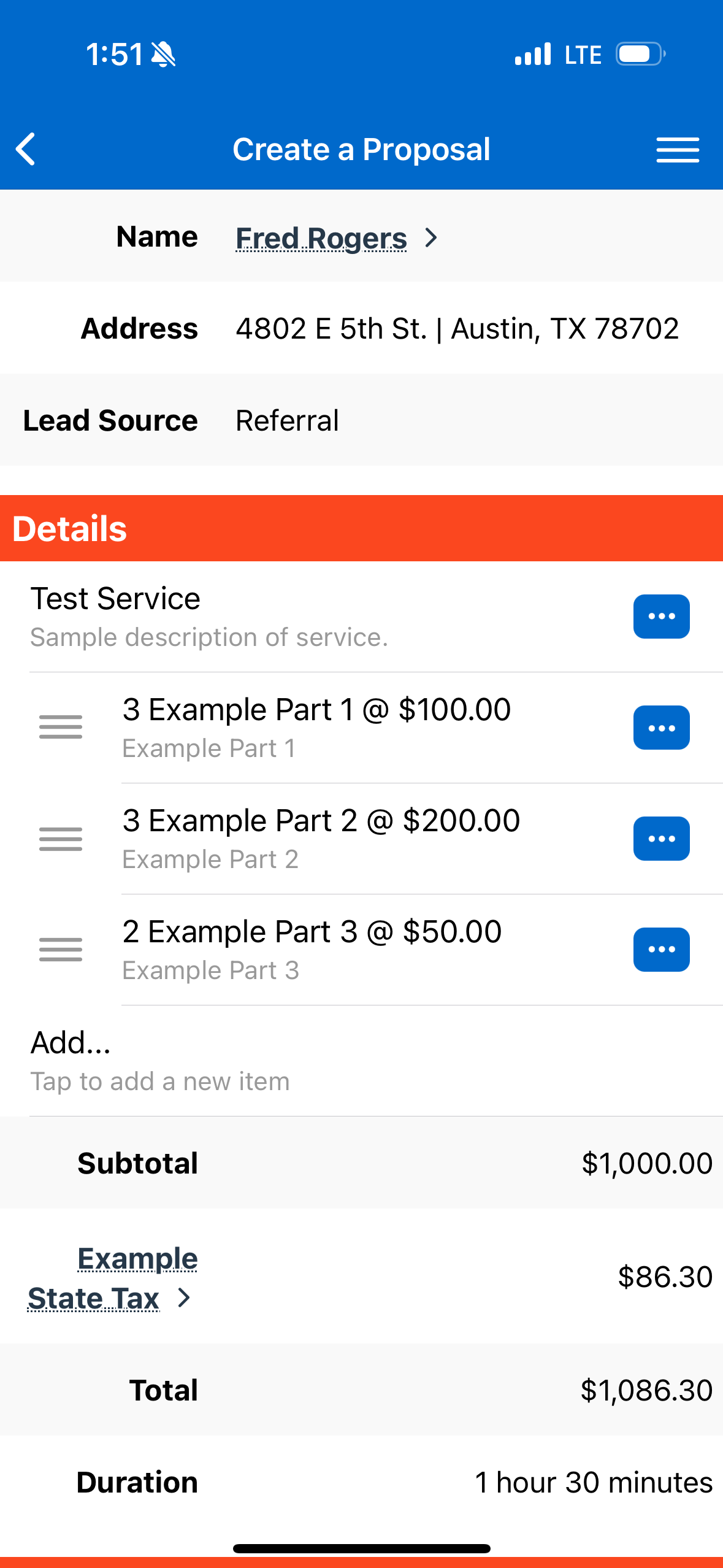Open the hamburger menu
The height and width of the screenshot is (1568, 723).
pos(677,150)
